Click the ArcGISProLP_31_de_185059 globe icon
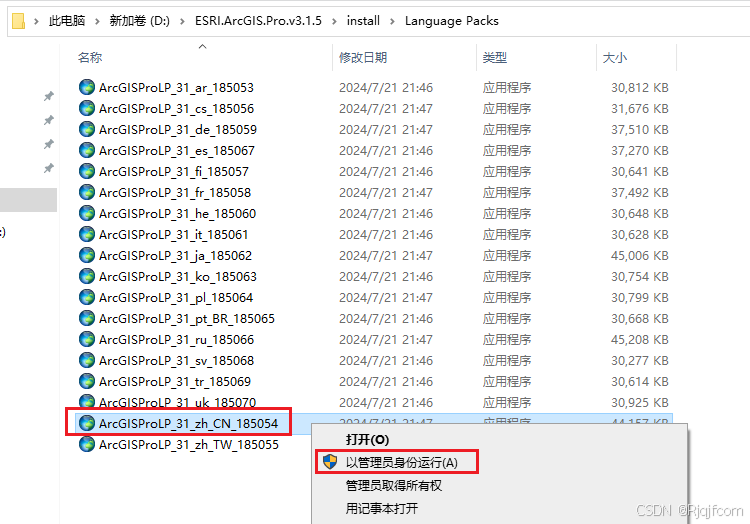The height and width of the screenshot is (524, 750). pyautogui.click(x=87, y=129)
